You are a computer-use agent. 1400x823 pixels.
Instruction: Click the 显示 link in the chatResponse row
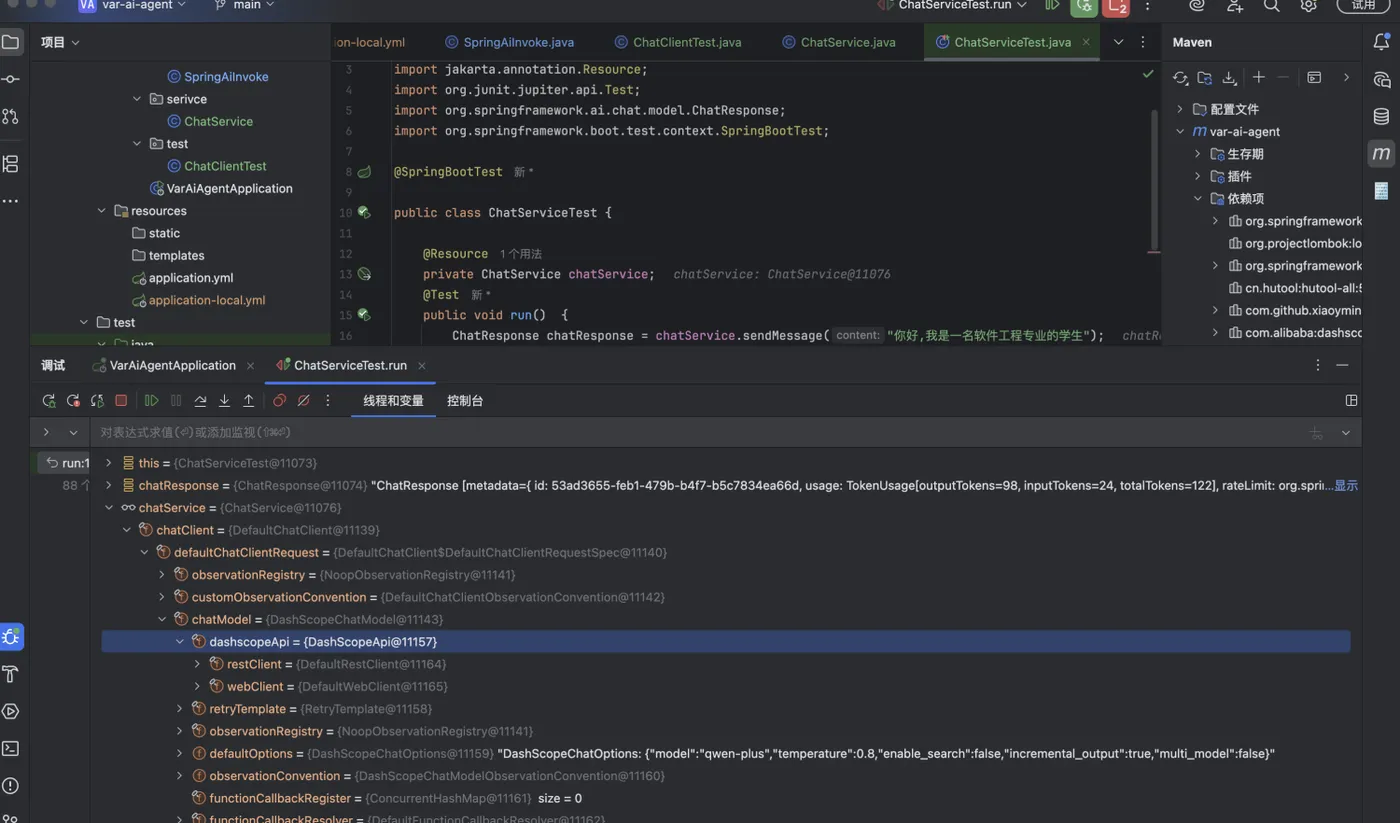[x=1346, y=485]
